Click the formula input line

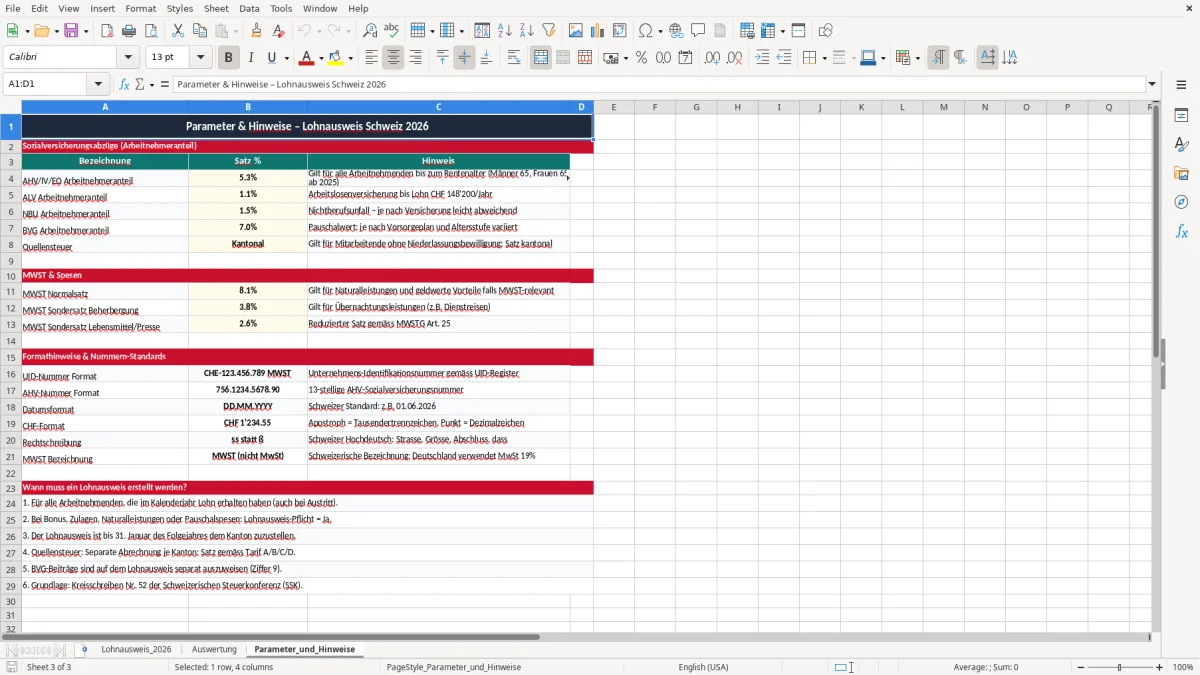click(x=658, y=85)
